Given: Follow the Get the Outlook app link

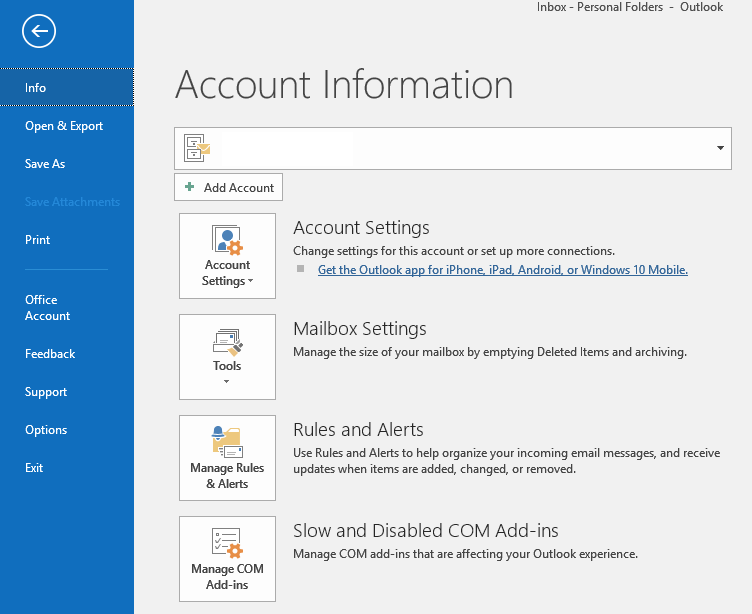Looking at the screenshot, I should 503,270.
